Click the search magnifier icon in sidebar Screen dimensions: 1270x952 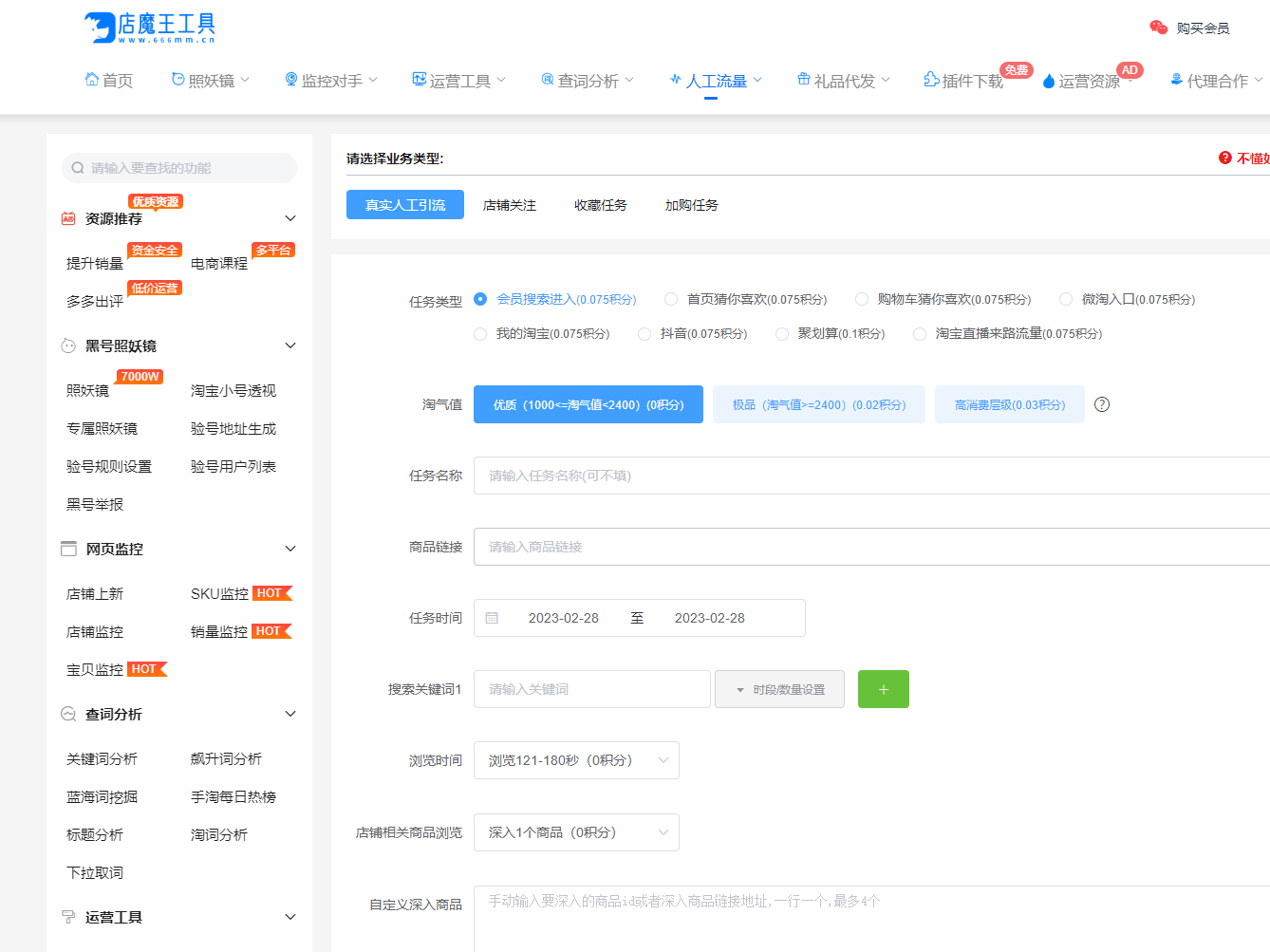(x=78, y=168)
